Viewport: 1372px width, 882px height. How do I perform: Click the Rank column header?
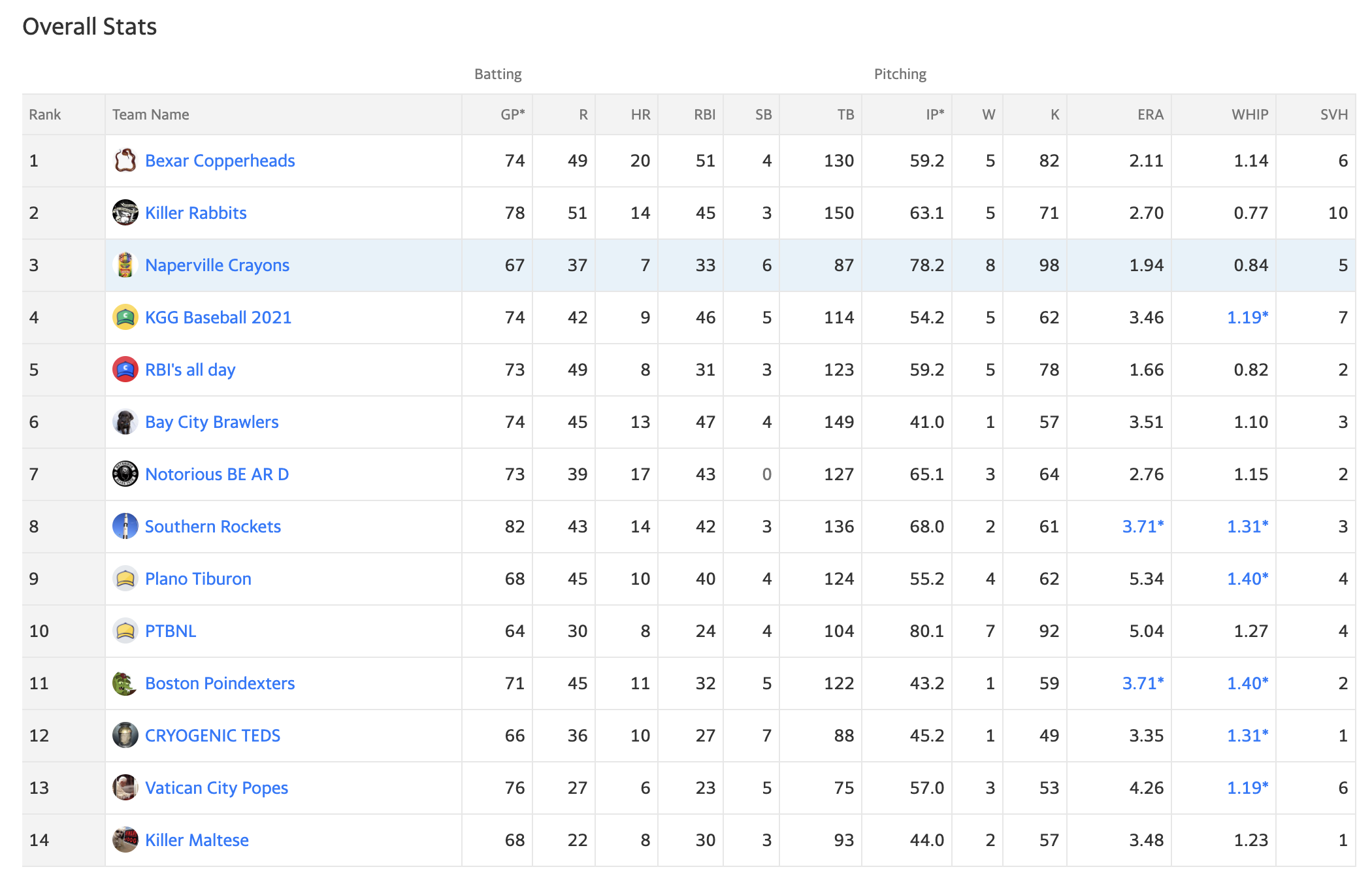45,114
